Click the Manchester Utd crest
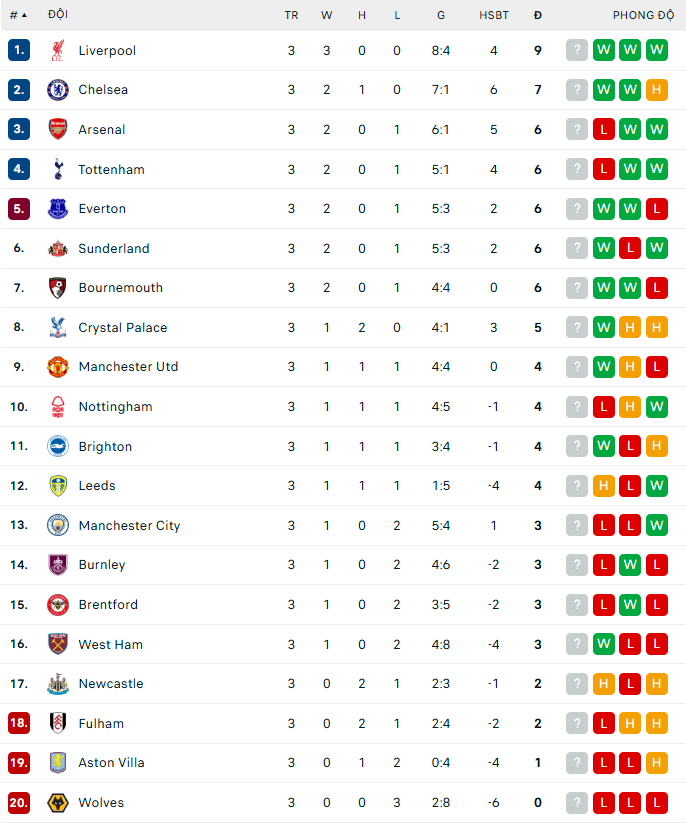Screen dimensions: 686x823 (58, 366)
